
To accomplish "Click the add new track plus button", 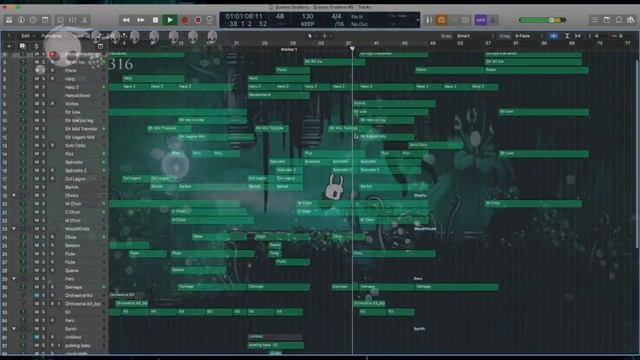I will click(x=9, y=46).
